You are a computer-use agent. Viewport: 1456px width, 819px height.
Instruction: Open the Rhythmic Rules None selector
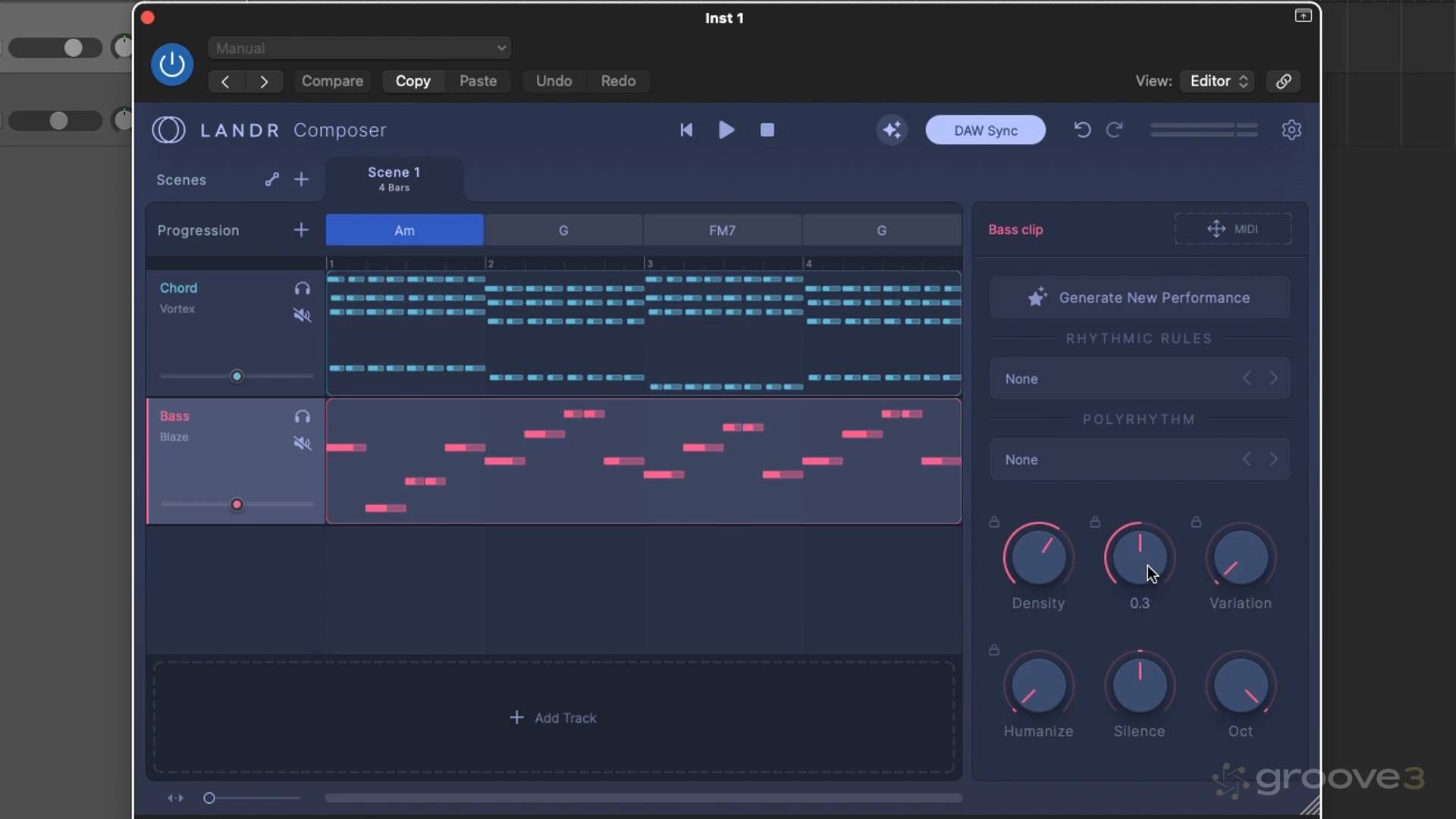click(1140, 378)
